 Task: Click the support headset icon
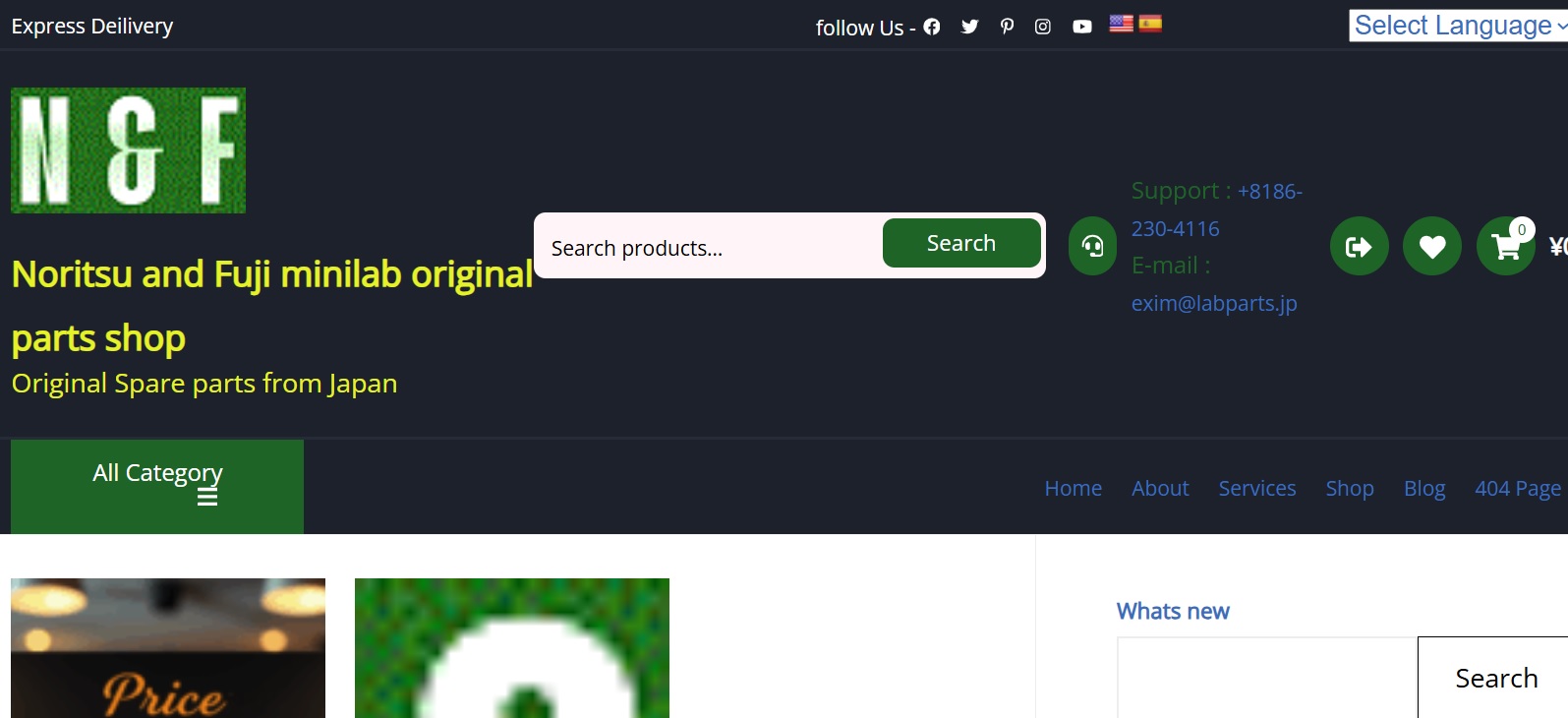(1092, 246)
